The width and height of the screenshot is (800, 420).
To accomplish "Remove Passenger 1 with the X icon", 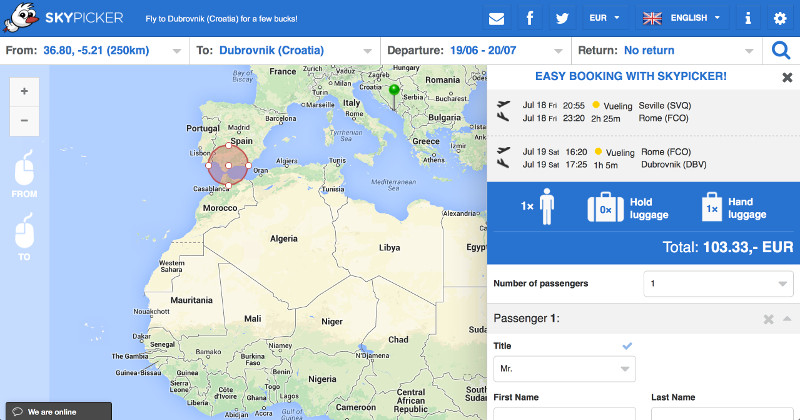I will click(768, 319).
